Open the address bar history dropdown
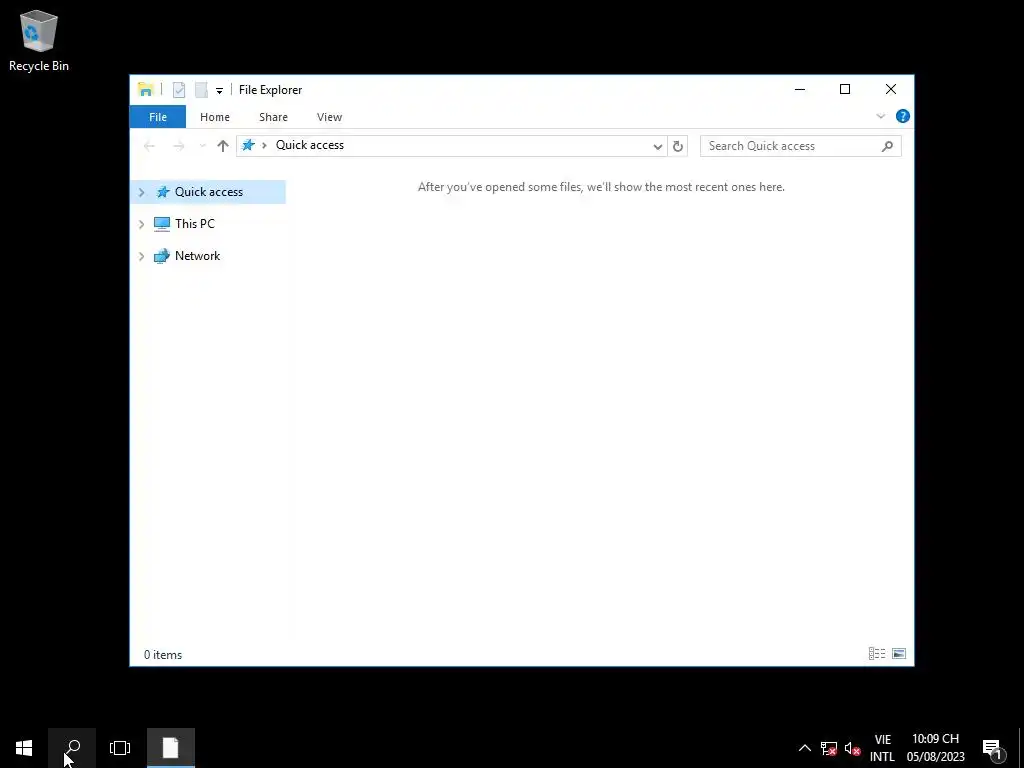 pos(658,146)
